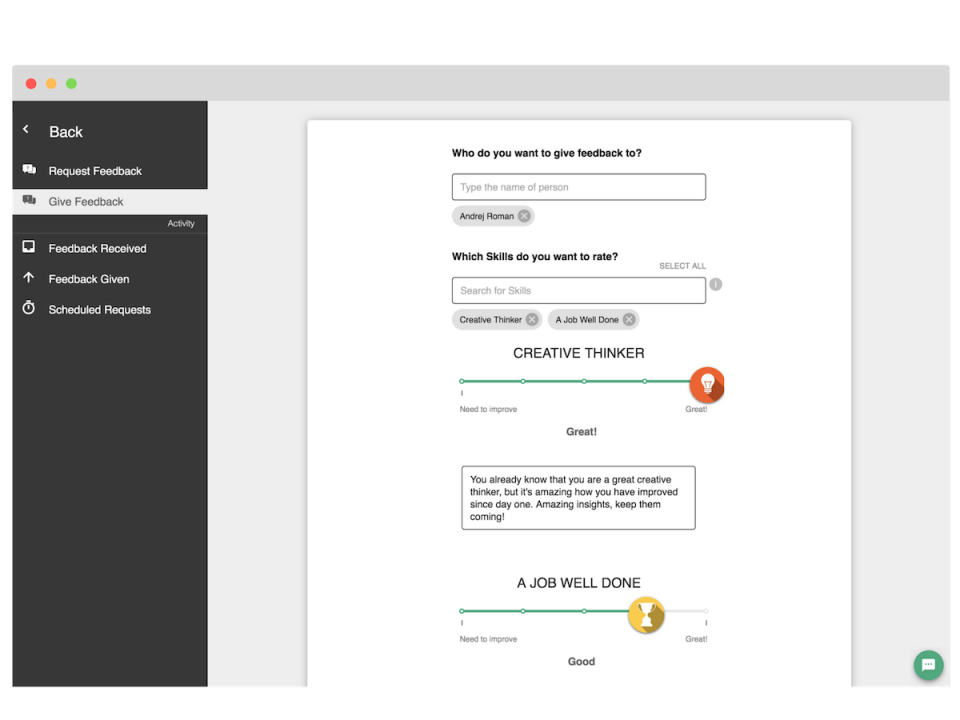Open Feedback Received via its screen icon
The width and height of the screenshot is (960, 720).
click(x=30, y=247)
